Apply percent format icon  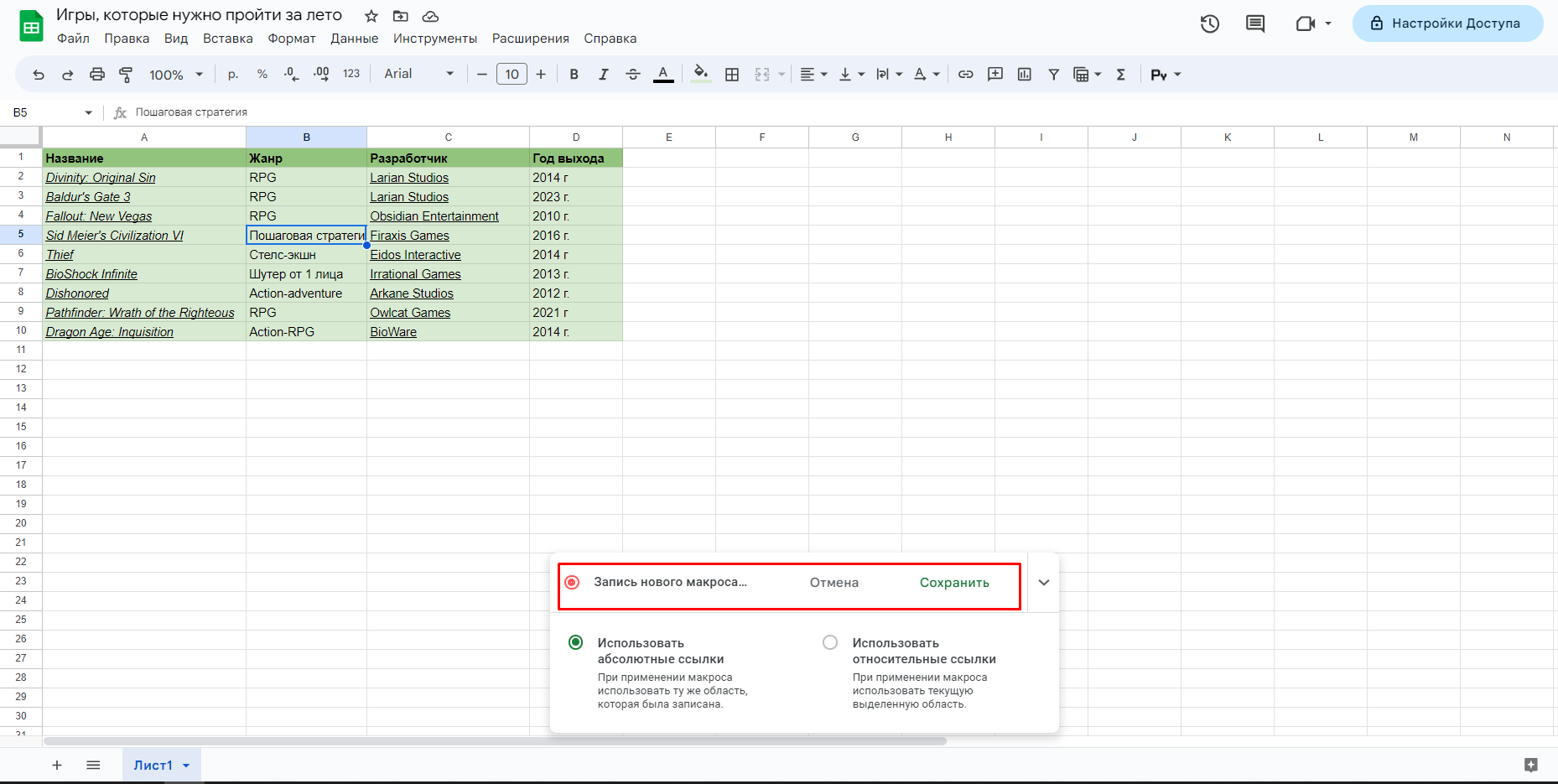(262, 75)
